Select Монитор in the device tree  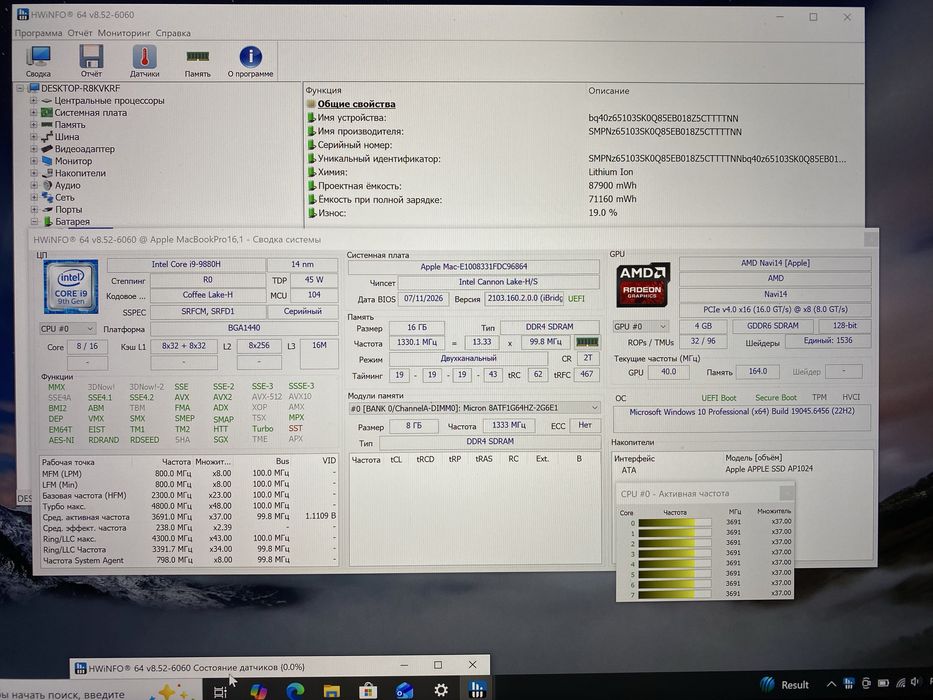pyautogui.click(x=73, y=161)
